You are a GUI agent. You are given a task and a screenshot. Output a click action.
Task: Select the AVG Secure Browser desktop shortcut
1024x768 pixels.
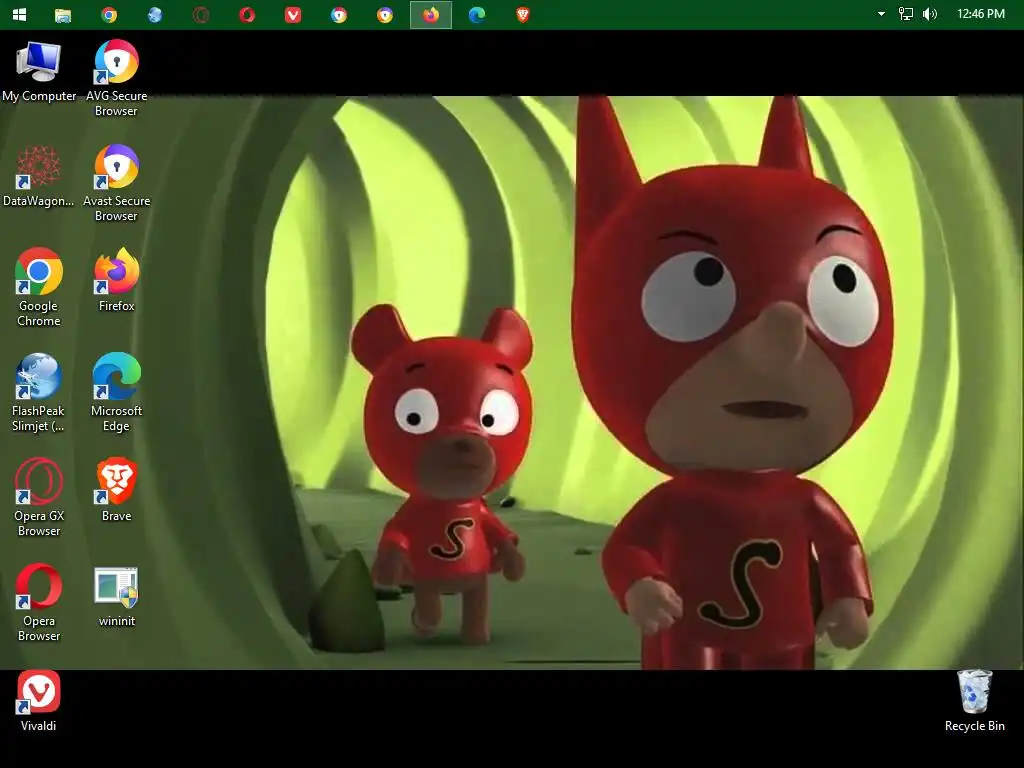click(x=116, y=78)
